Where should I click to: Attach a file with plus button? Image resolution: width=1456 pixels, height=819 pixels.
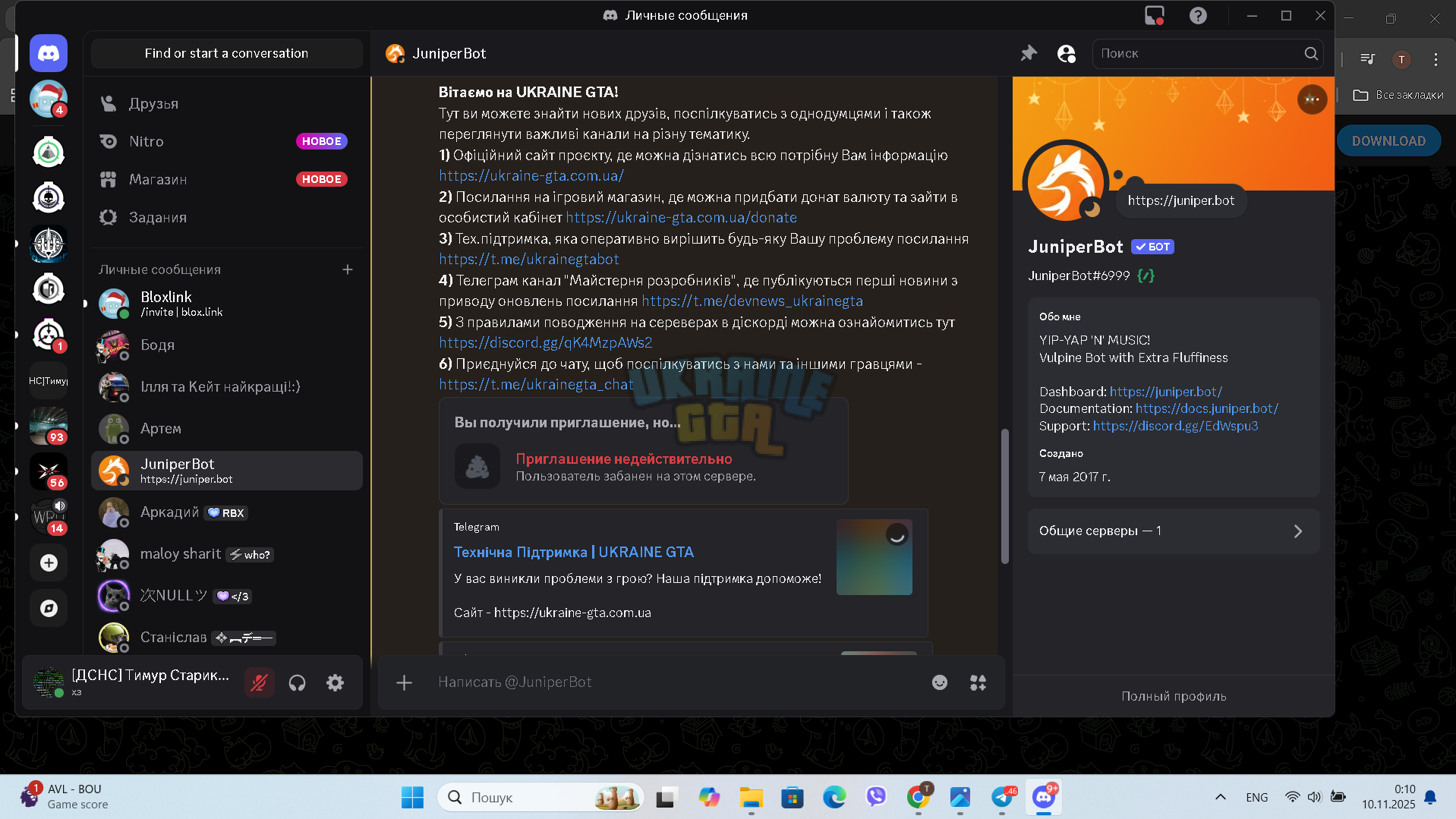(404, 682)
